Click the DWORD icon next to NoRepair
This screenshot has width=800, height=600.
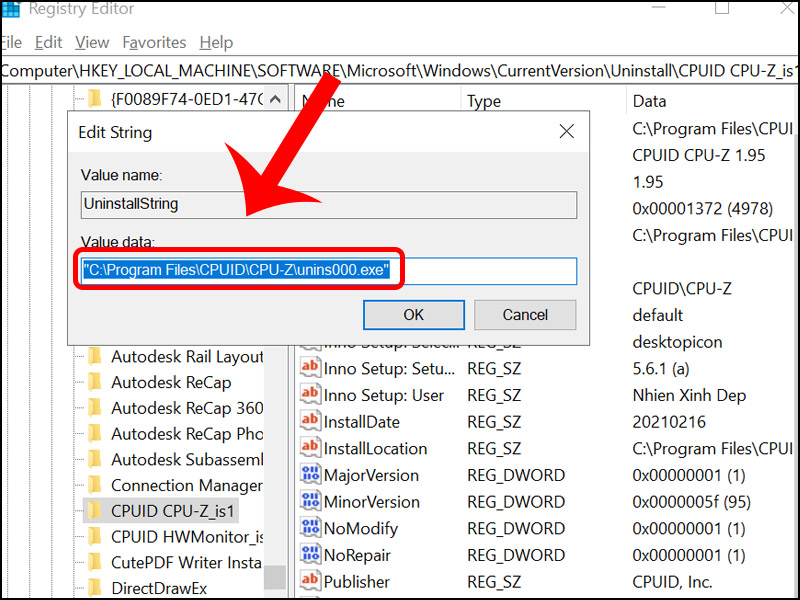pyautogui.click(x=310, y=554)
